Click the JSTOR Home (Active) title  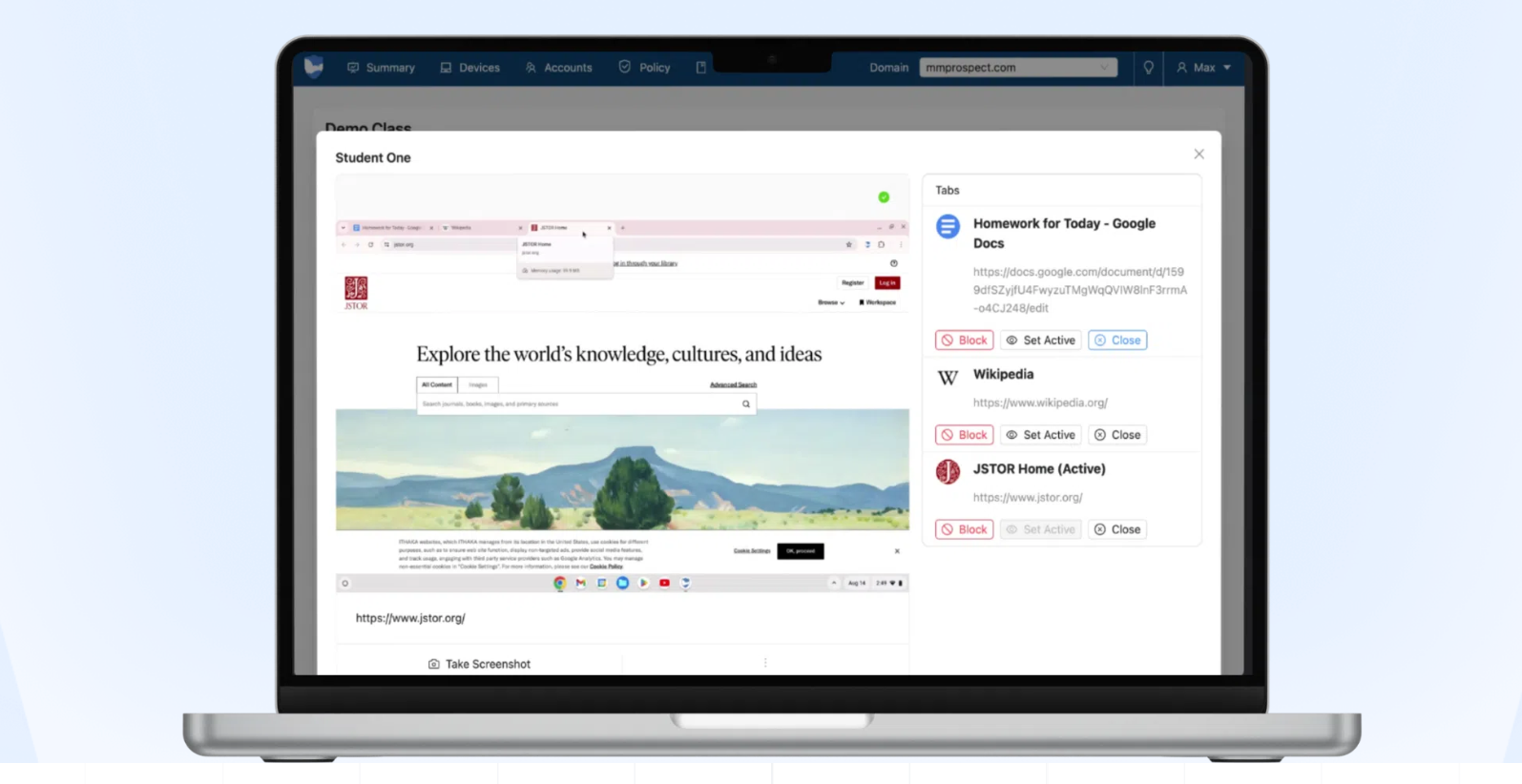[x=1039, y=469]
